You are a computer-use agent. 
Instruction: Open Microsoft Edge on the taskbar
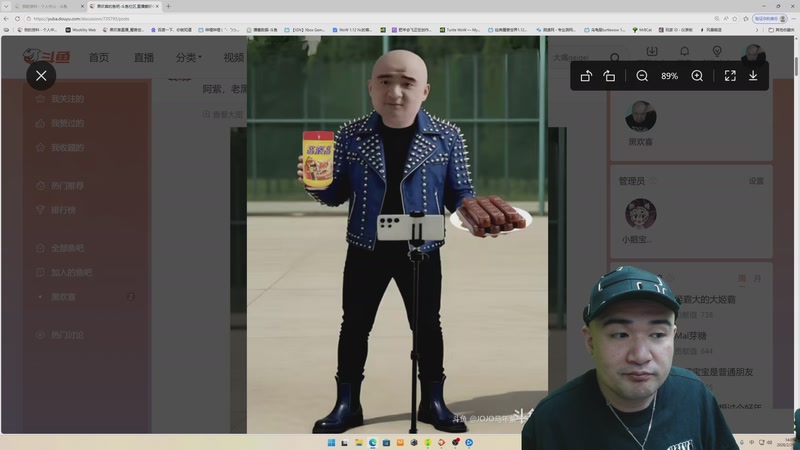pos(373,442)
